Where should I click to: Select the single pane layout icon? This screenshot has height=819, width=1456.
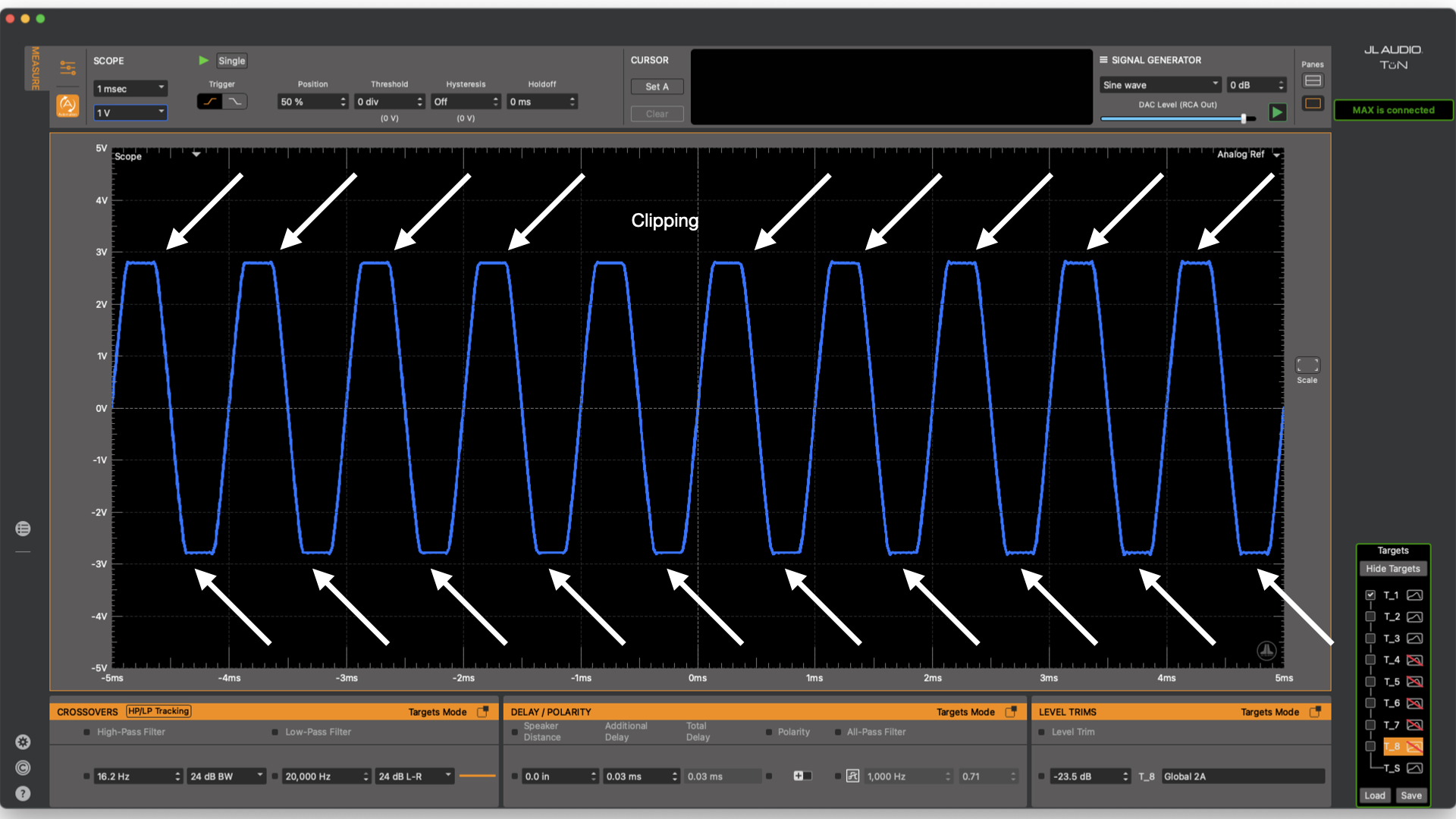pos(1313,103)
